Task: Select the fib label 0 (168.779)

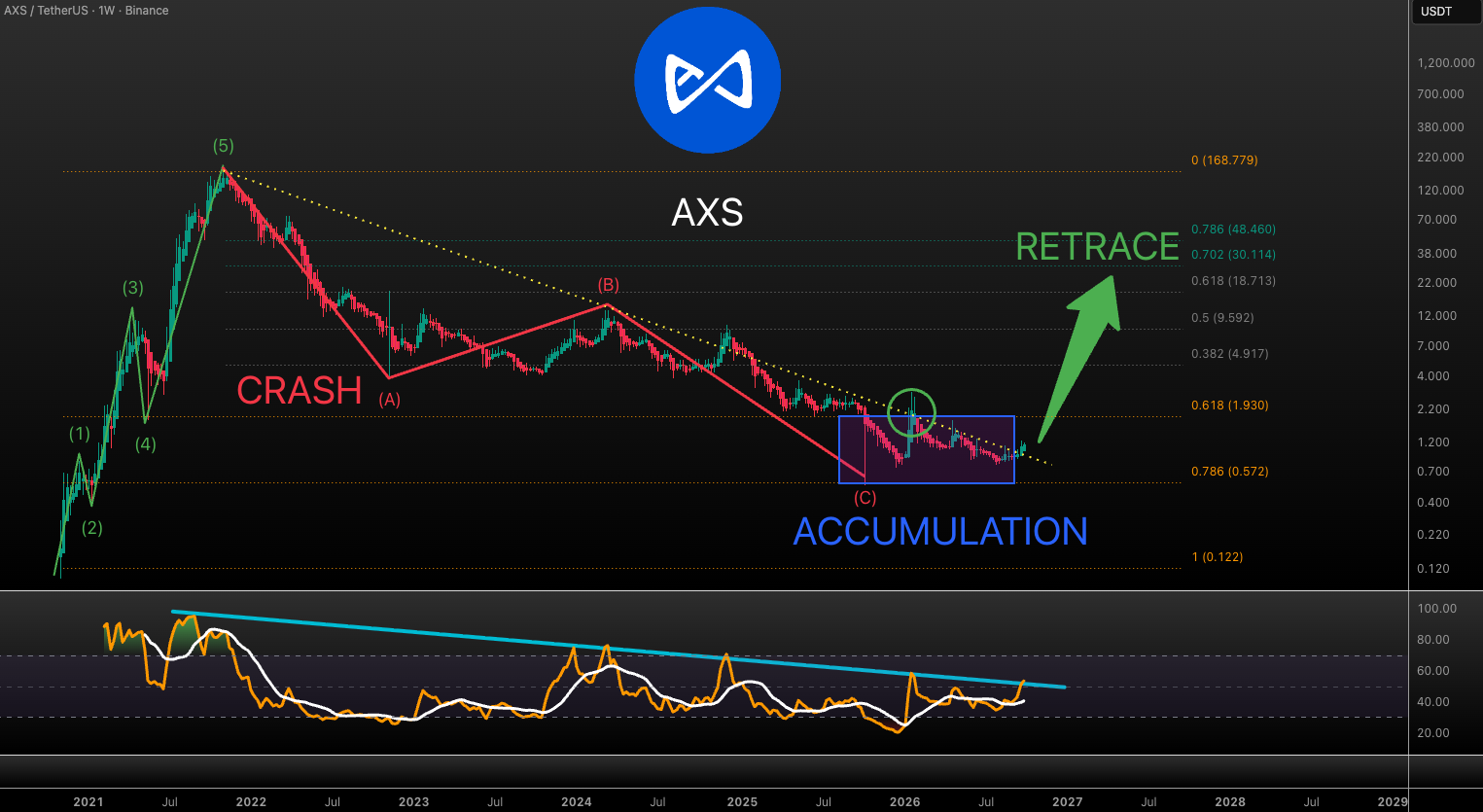Action: [x=1224, y=160]
